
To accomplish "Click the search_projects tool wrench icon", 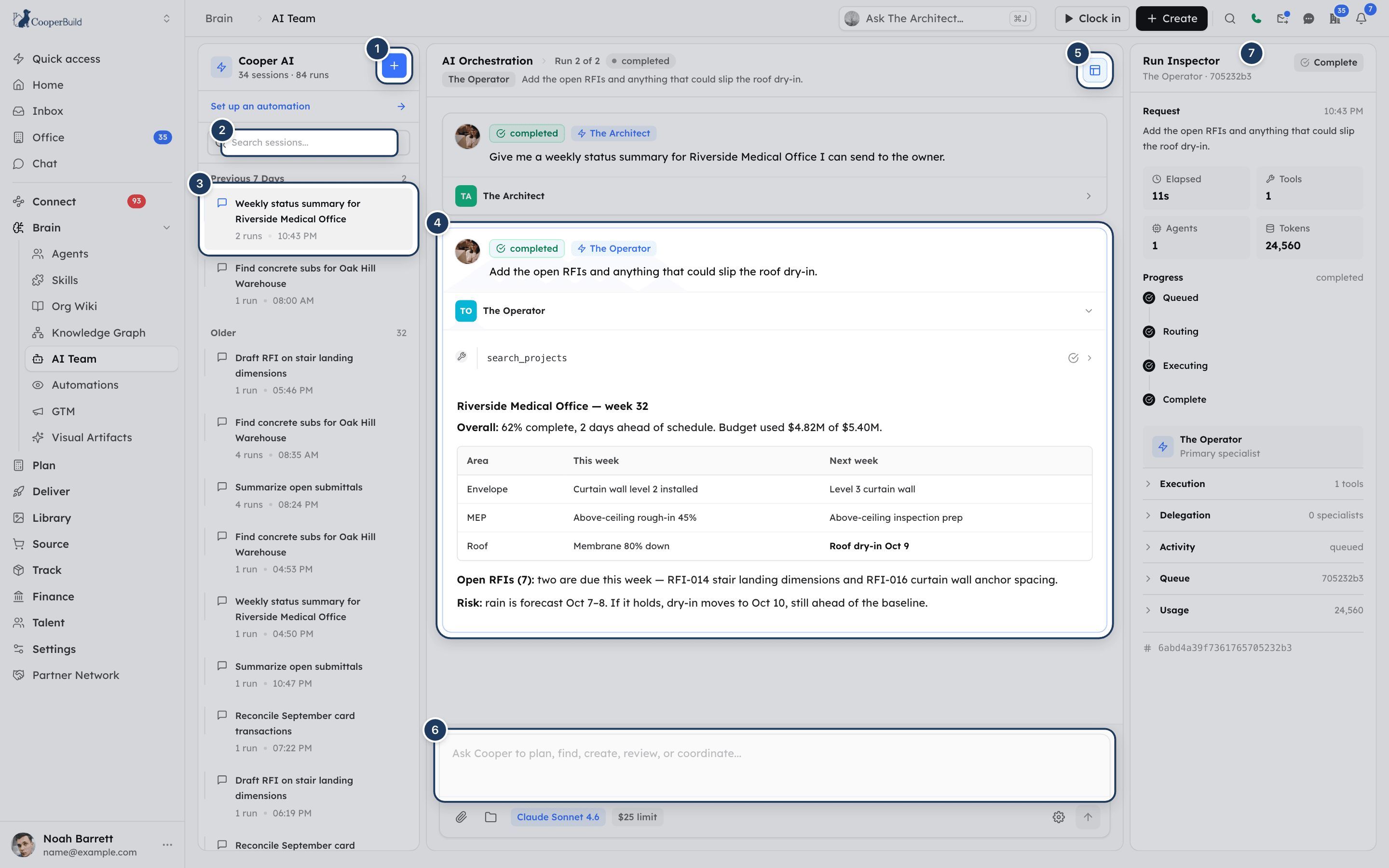I will coord(462,356).
